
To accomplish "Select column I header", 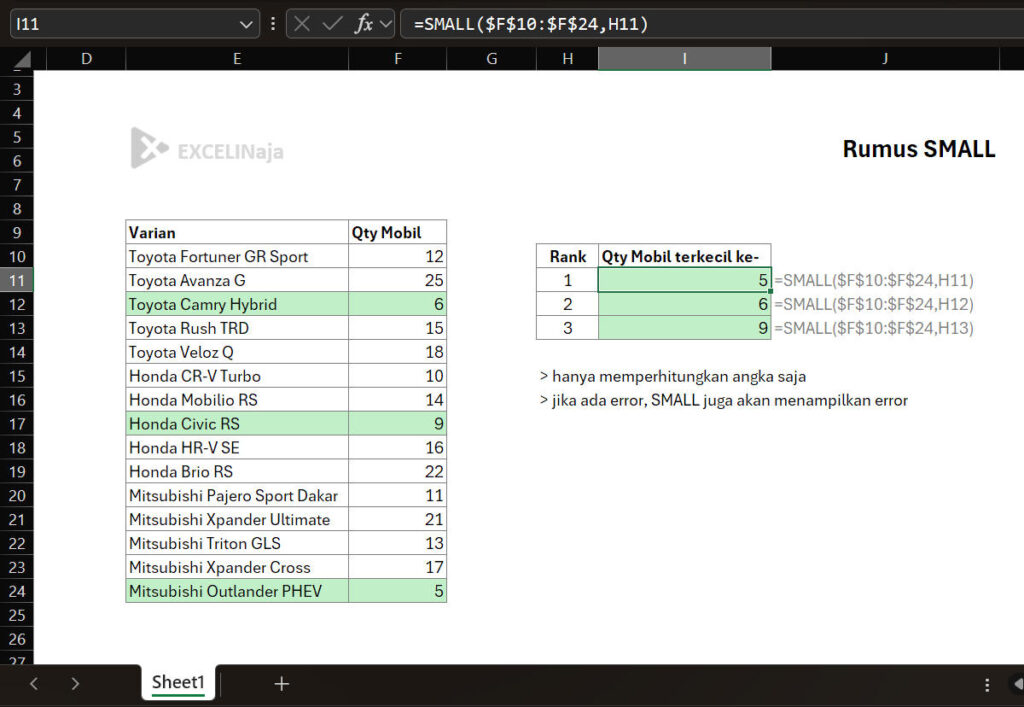I will tap(684, 59).
